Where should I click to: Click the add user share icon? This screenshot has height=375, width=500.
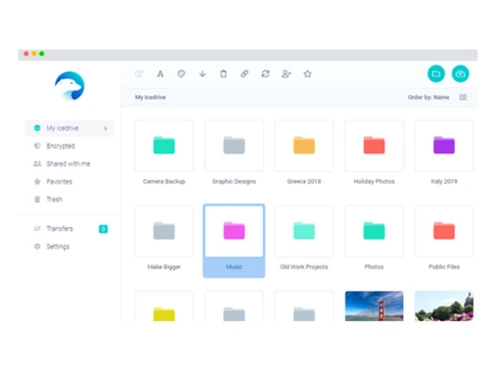point(286,74)
